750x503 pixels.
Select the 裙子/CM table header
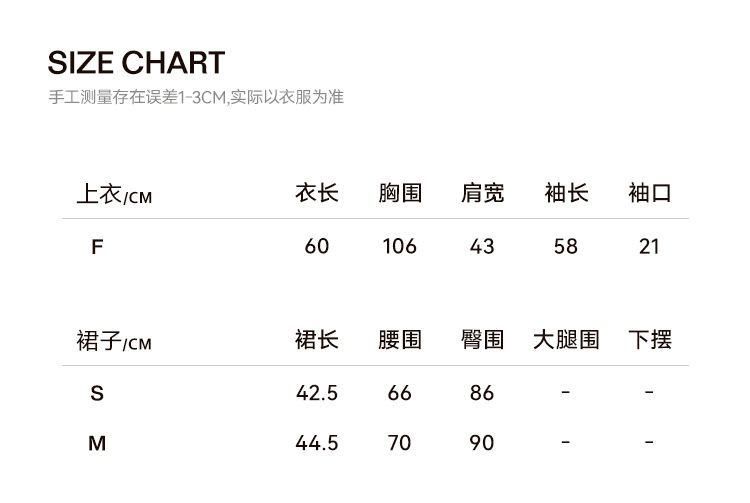(x=114, y=341)
